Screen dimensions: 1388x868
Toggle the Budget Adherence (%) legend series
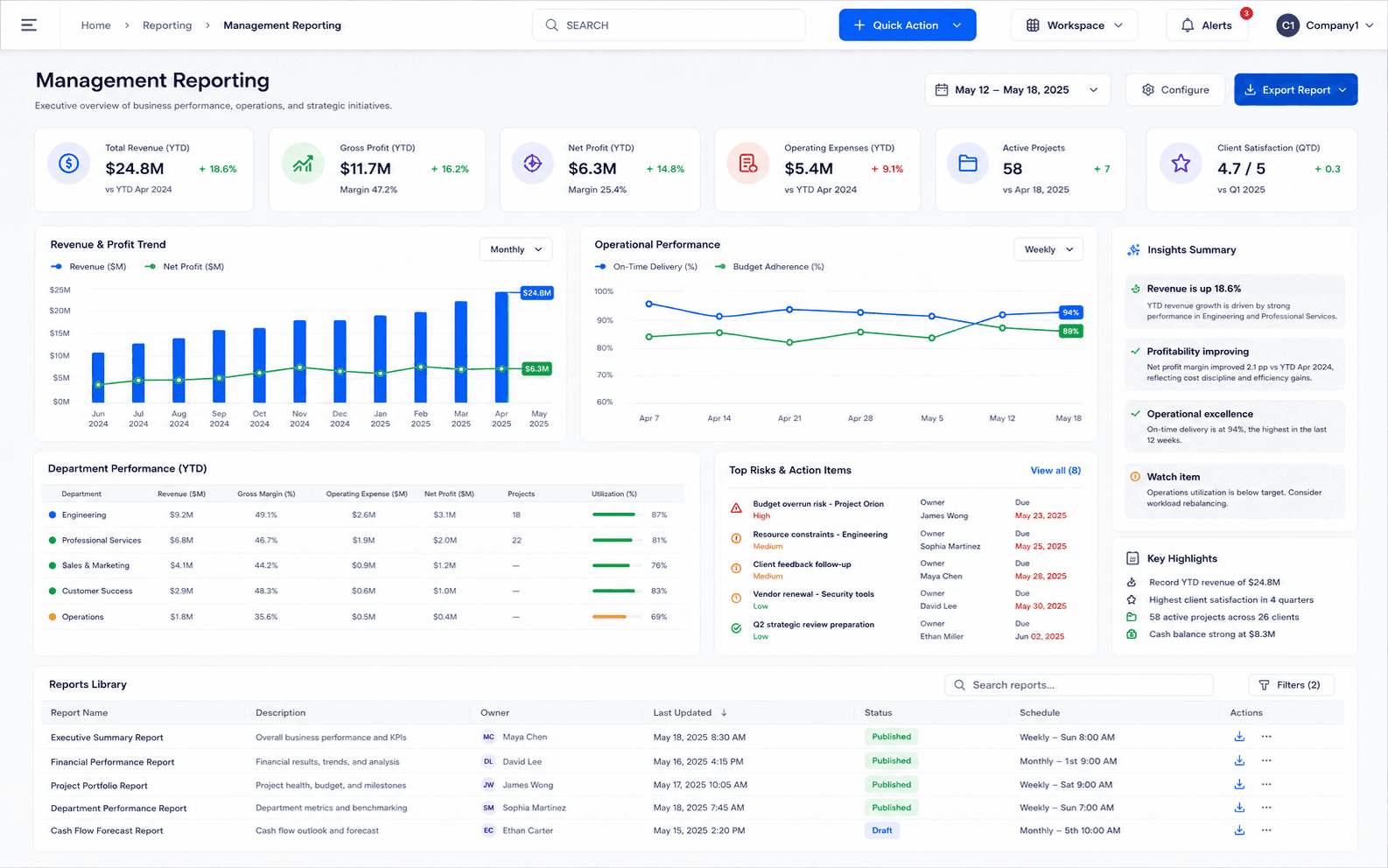769,267
